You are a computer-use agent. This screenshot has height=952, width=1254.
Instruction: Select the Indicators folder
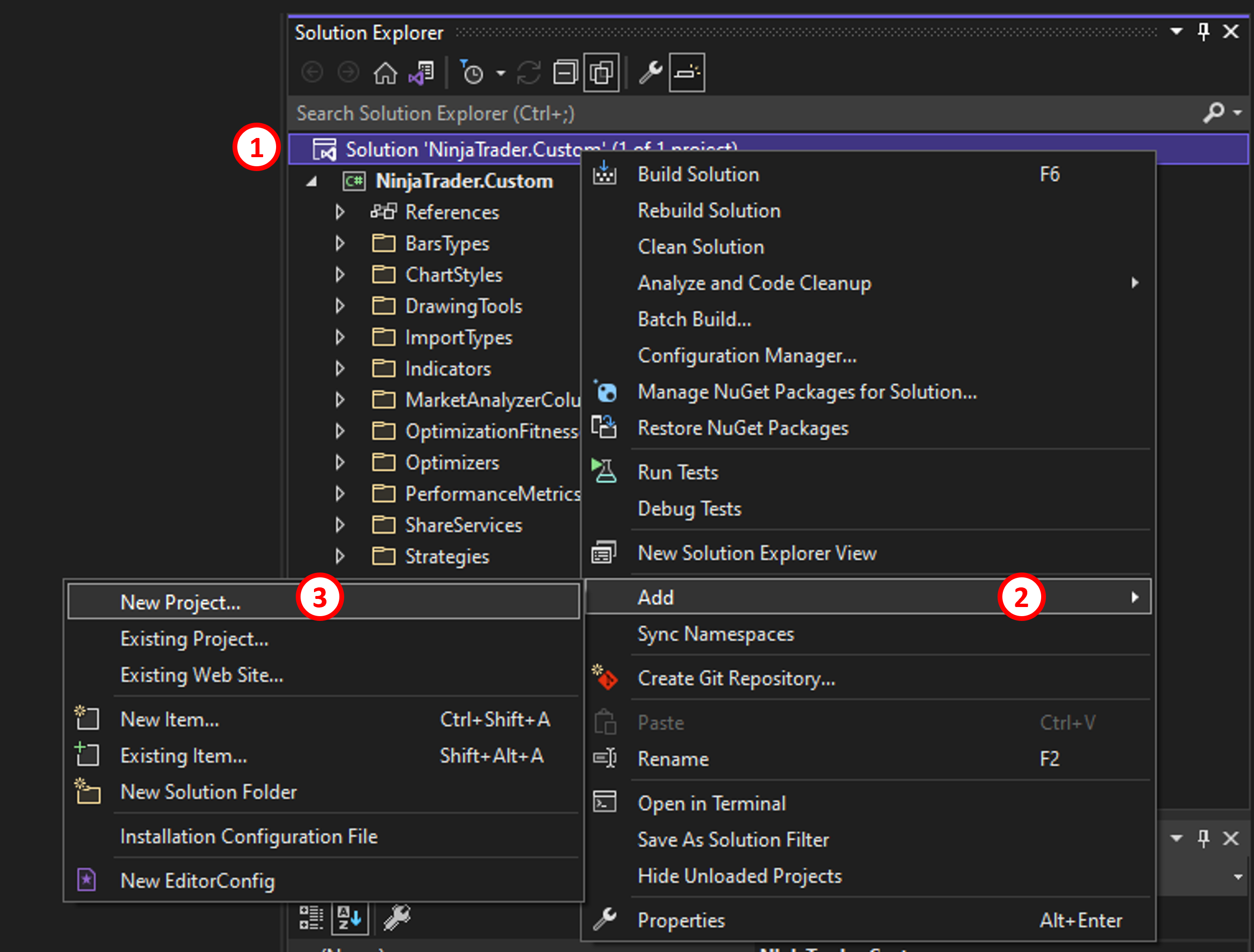[448, 369]
